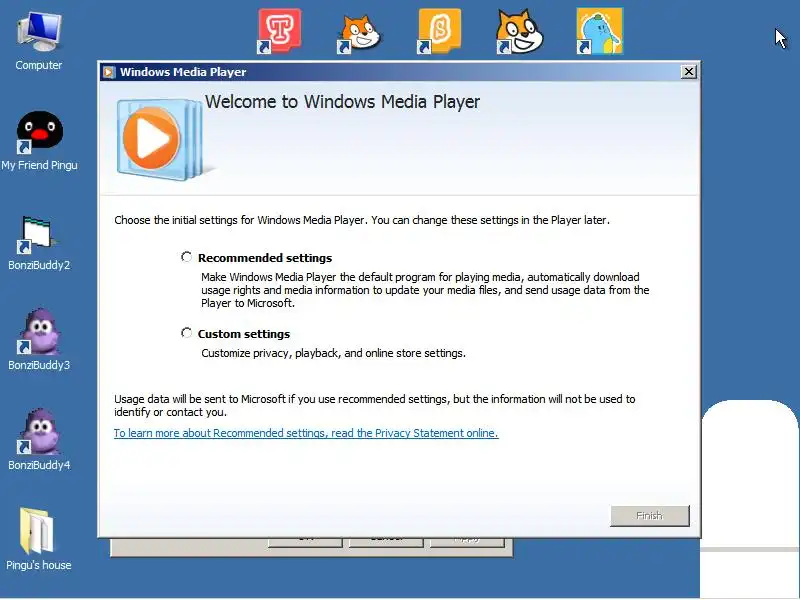The width and height of the screenshot is (800, 600).
Task: Click the small orange Scratch cat shortcut
Action: coord(359,34)
